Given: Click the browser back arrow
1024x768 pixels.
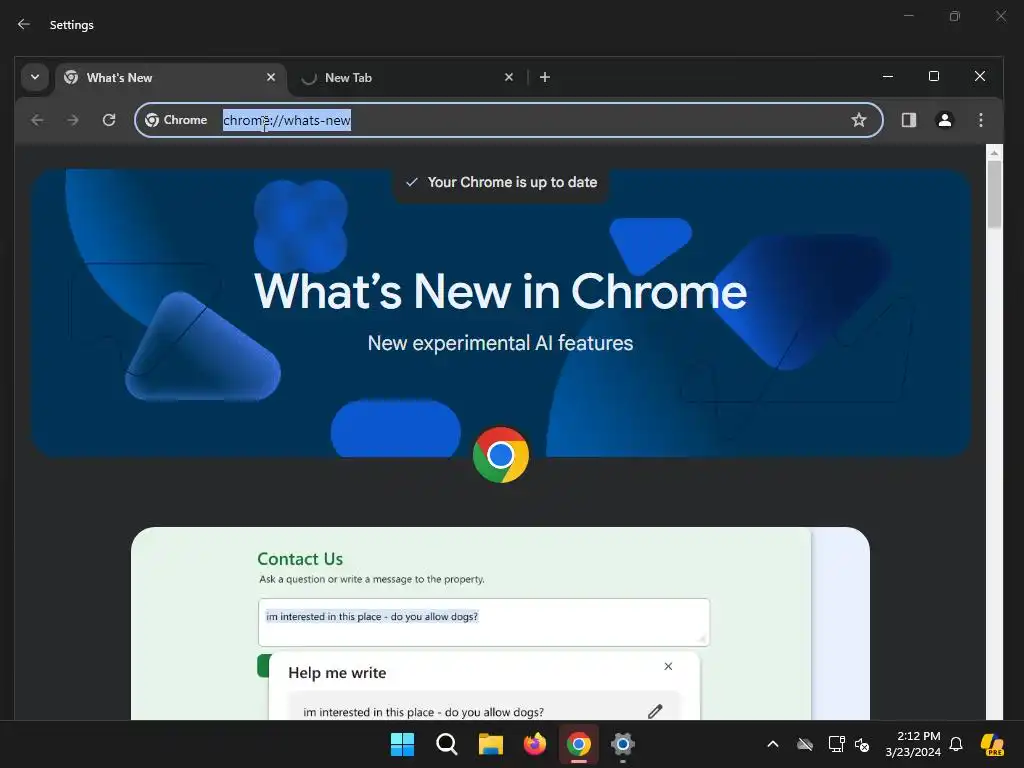Looking at the screenshot, I should (x=37, y=120).
